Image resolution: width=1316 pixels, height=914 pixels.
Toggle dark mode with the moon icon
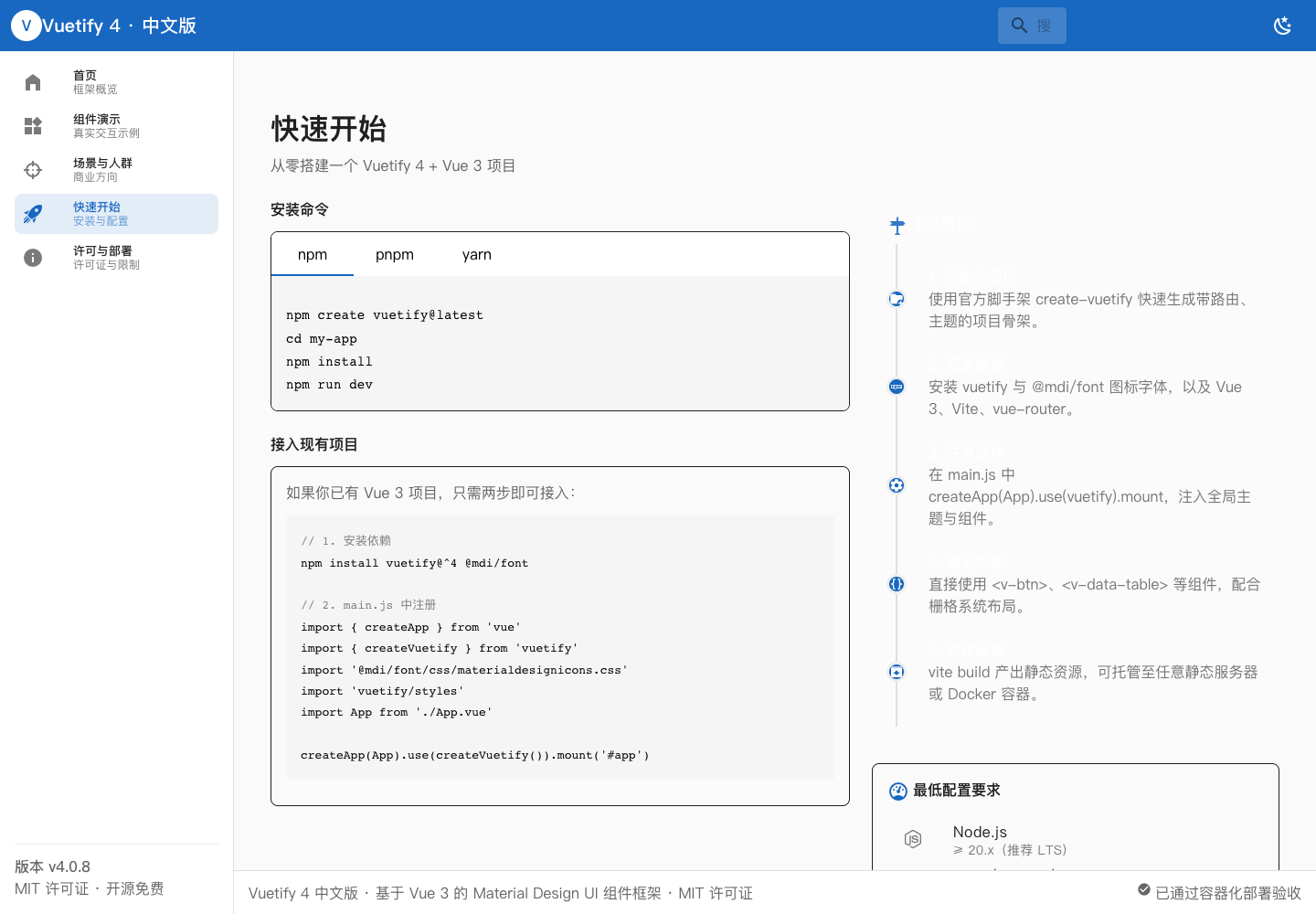tap(1283, 26)
